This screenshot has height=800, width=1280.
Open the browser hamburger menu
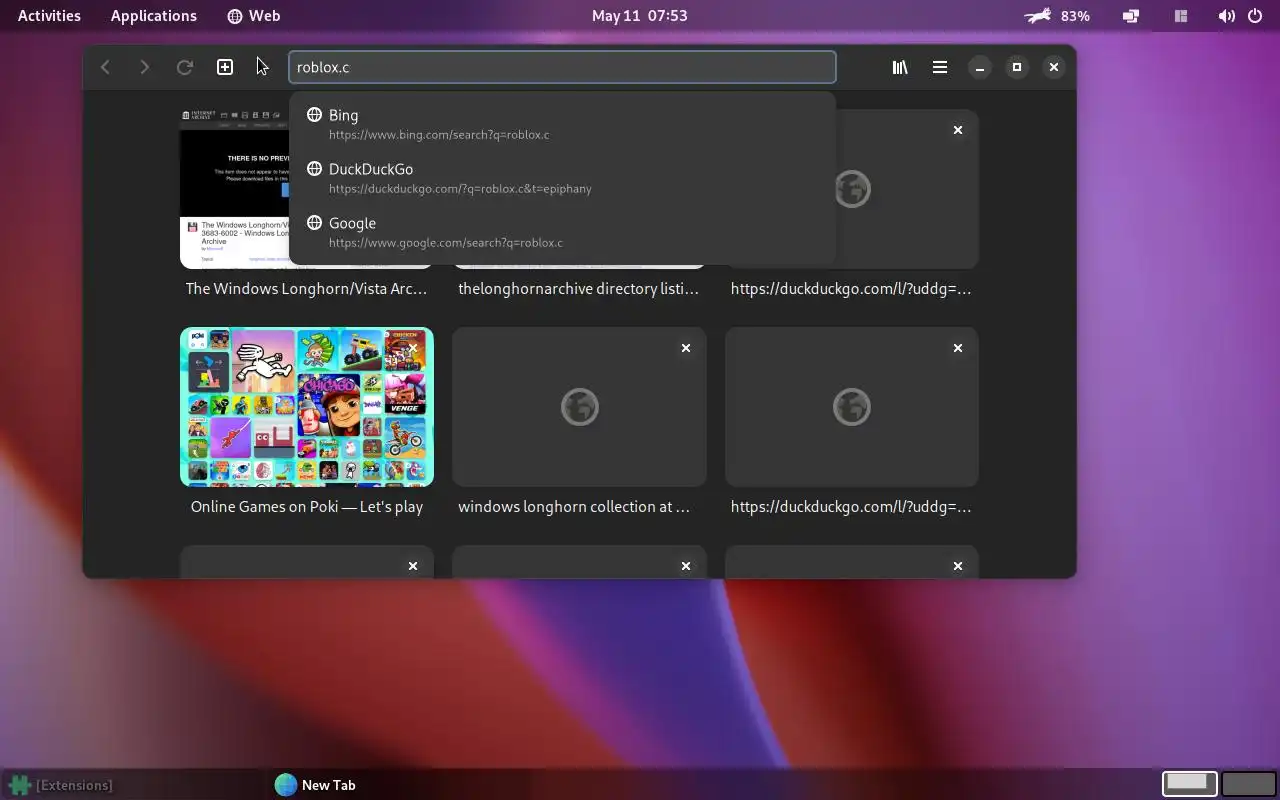point(940,67)
